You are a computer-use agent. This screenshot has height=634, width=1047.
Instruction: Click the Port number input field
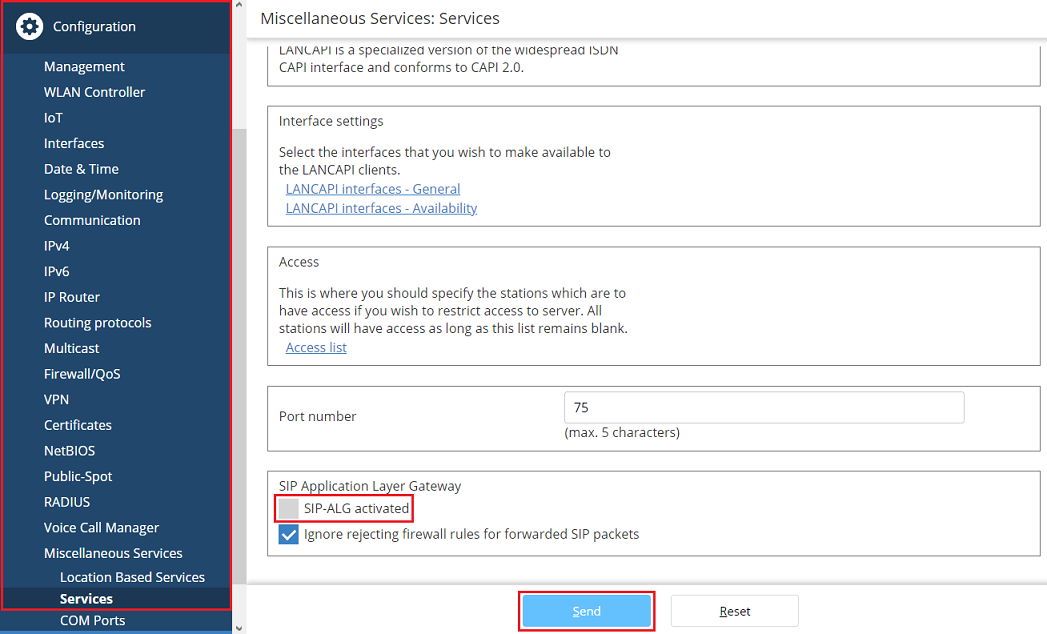pos(764,408)
